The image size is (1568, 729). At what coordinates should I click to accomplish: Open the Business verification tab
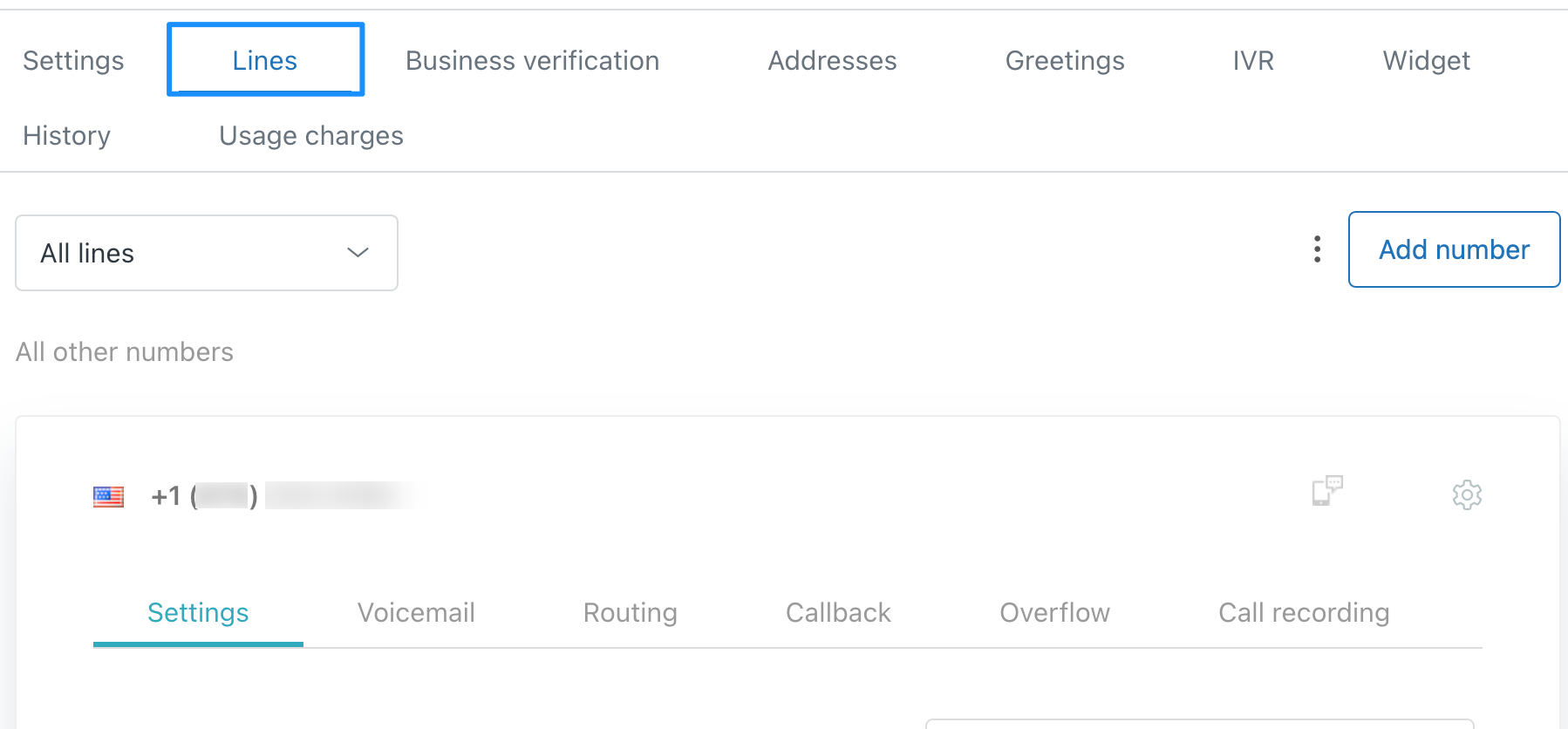532,60
